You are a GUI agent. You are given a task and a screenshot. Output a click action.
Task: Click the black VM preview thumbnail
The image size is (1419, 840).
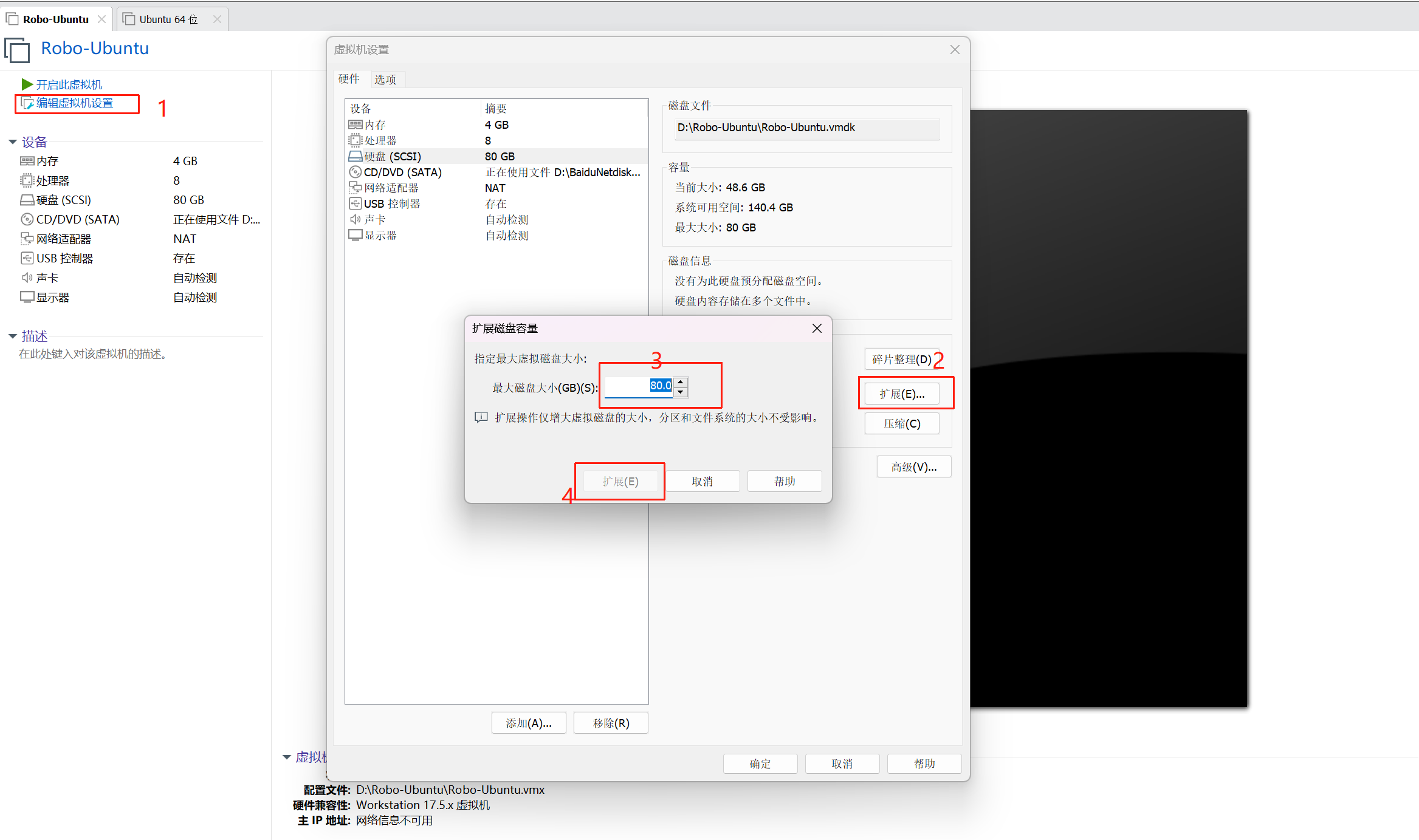click(x=1108, y=408)
